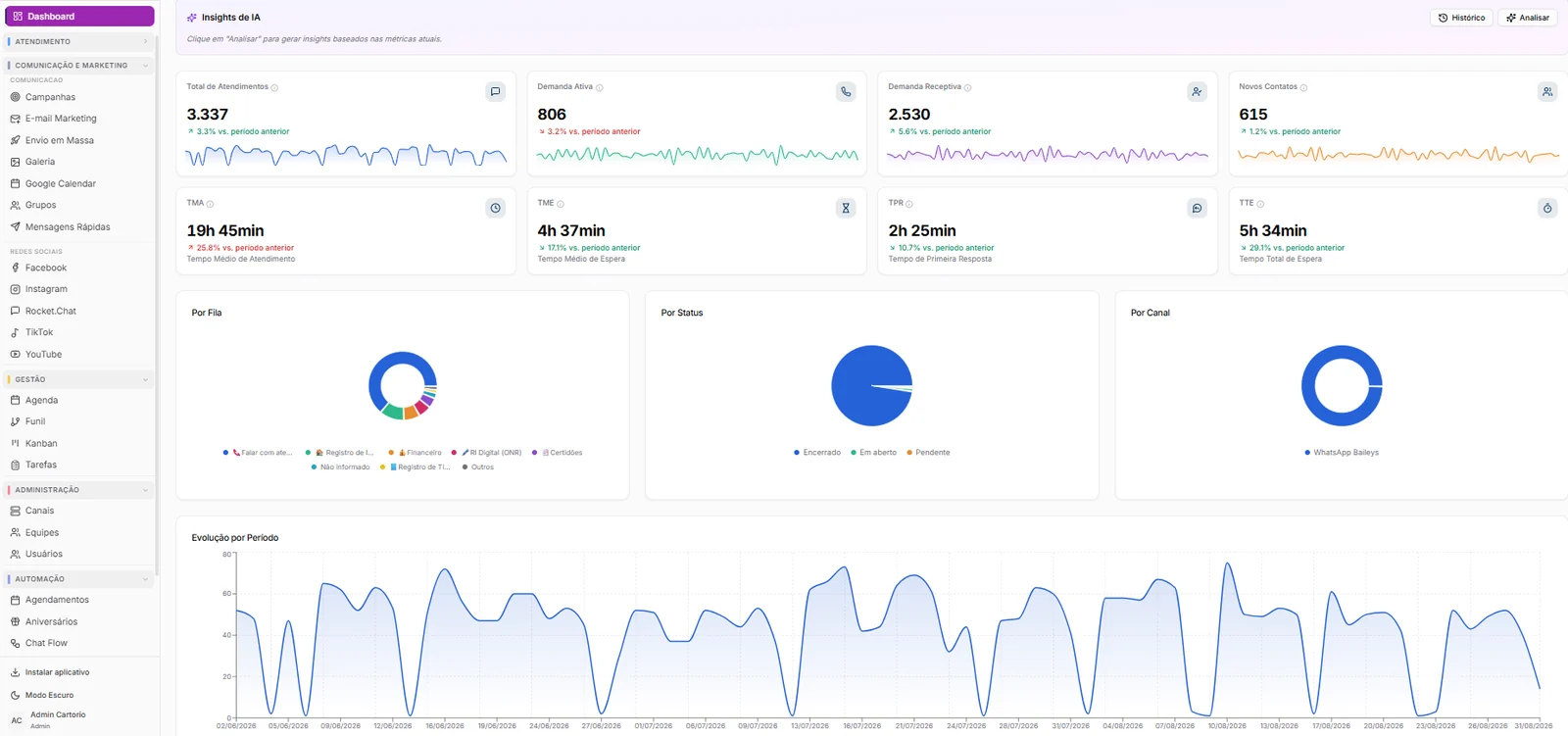
Task: Toggle the Encerrado legend in Por Status
Action: (x=817, y=453)
